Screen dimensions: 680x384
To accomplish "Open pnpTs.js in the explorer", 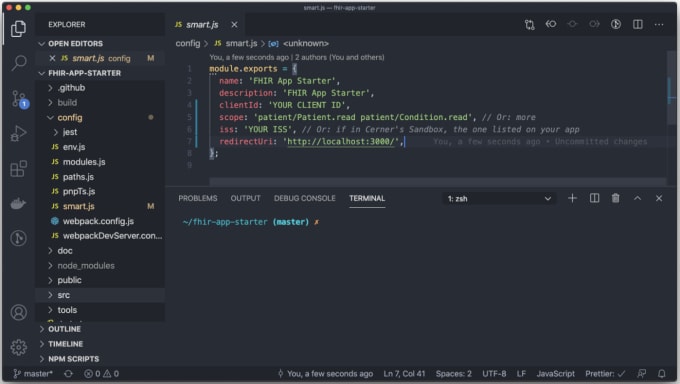I will 78,191.
